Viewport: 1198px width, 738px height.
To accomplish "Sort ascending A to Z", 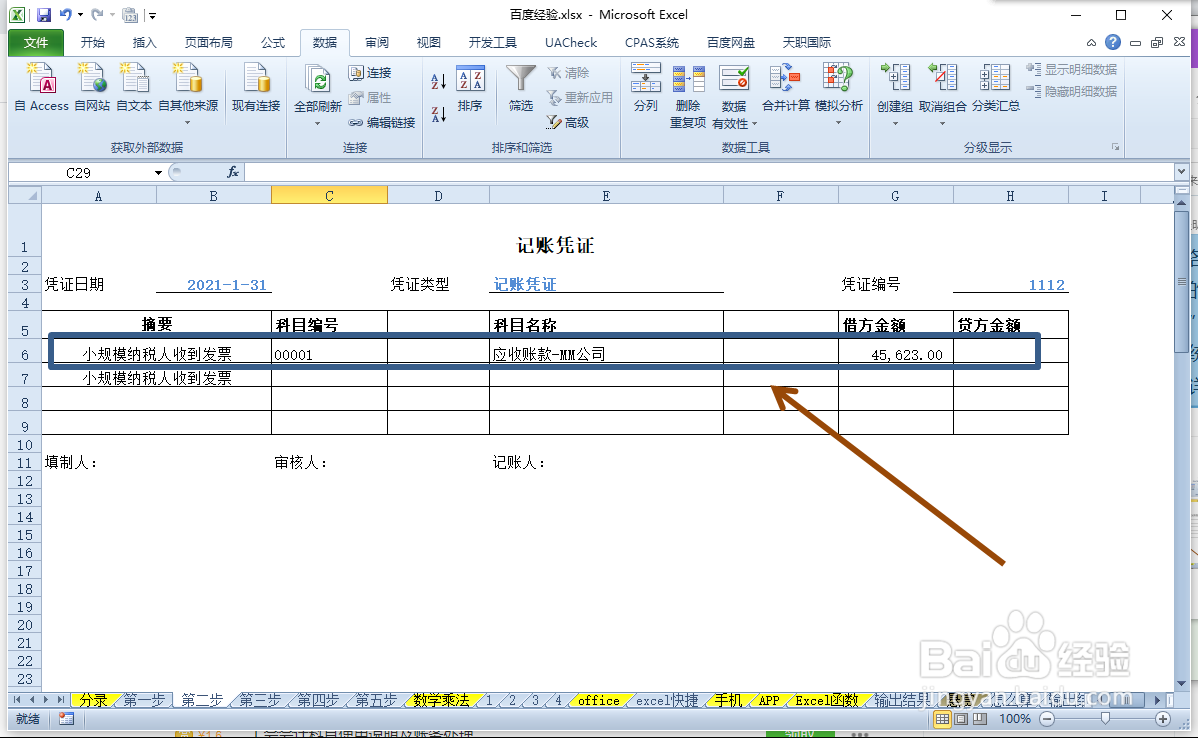I will (x=439, y=80).
